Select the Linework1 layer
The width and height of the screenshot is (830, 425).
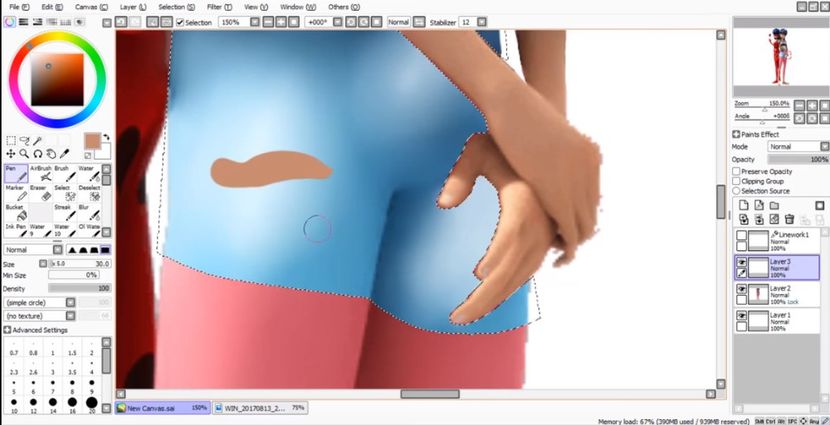point(790,239)
